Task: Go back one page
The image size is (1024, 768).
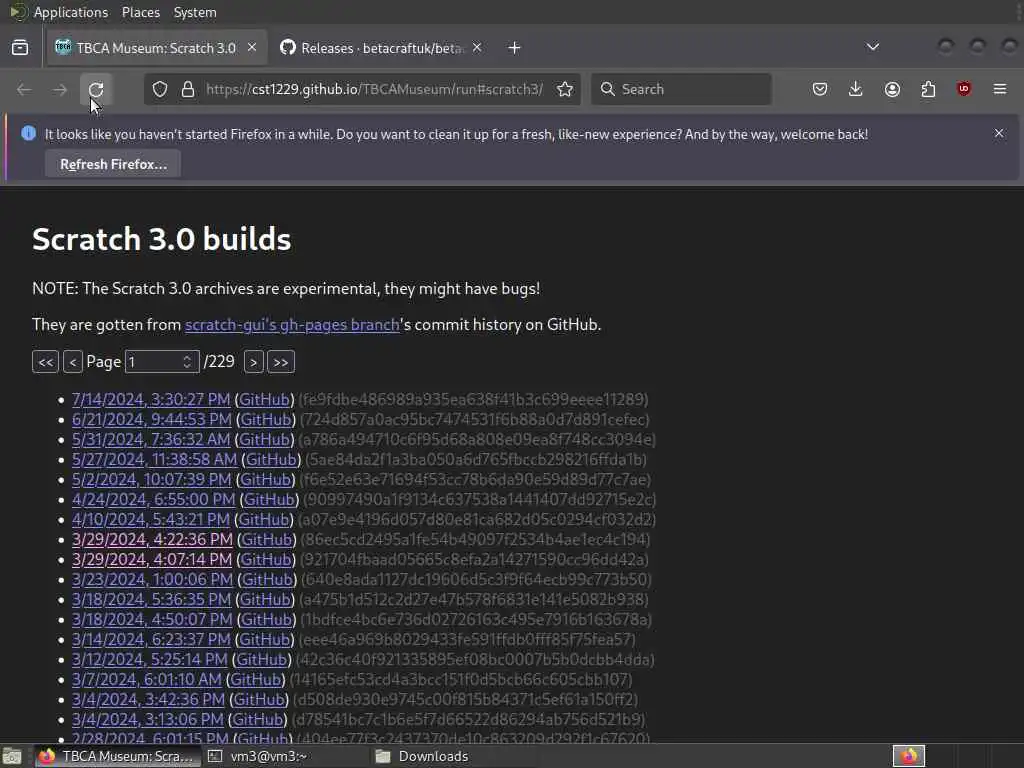Action: coord(24,89)
